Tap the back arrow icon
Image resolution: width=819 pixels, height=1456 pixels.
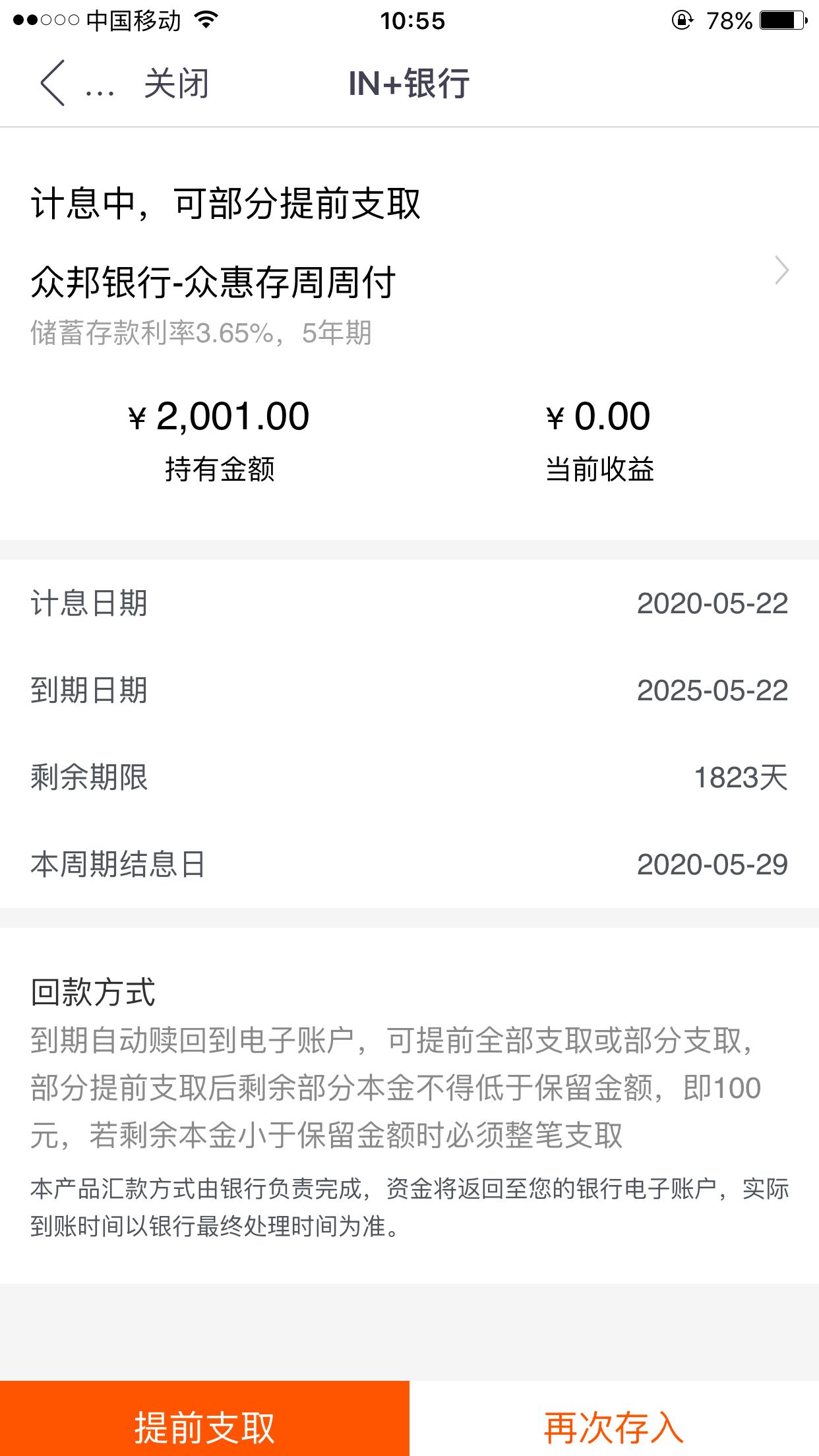53,83
